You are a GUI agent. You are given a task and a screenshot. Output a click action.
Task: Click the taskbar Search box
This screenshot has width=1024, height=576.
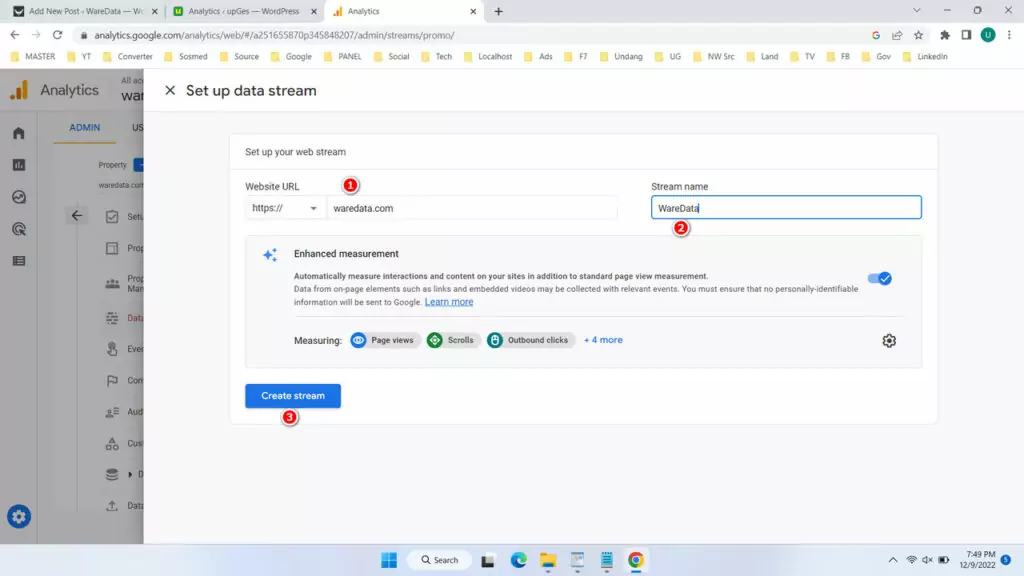coord(440,560)
